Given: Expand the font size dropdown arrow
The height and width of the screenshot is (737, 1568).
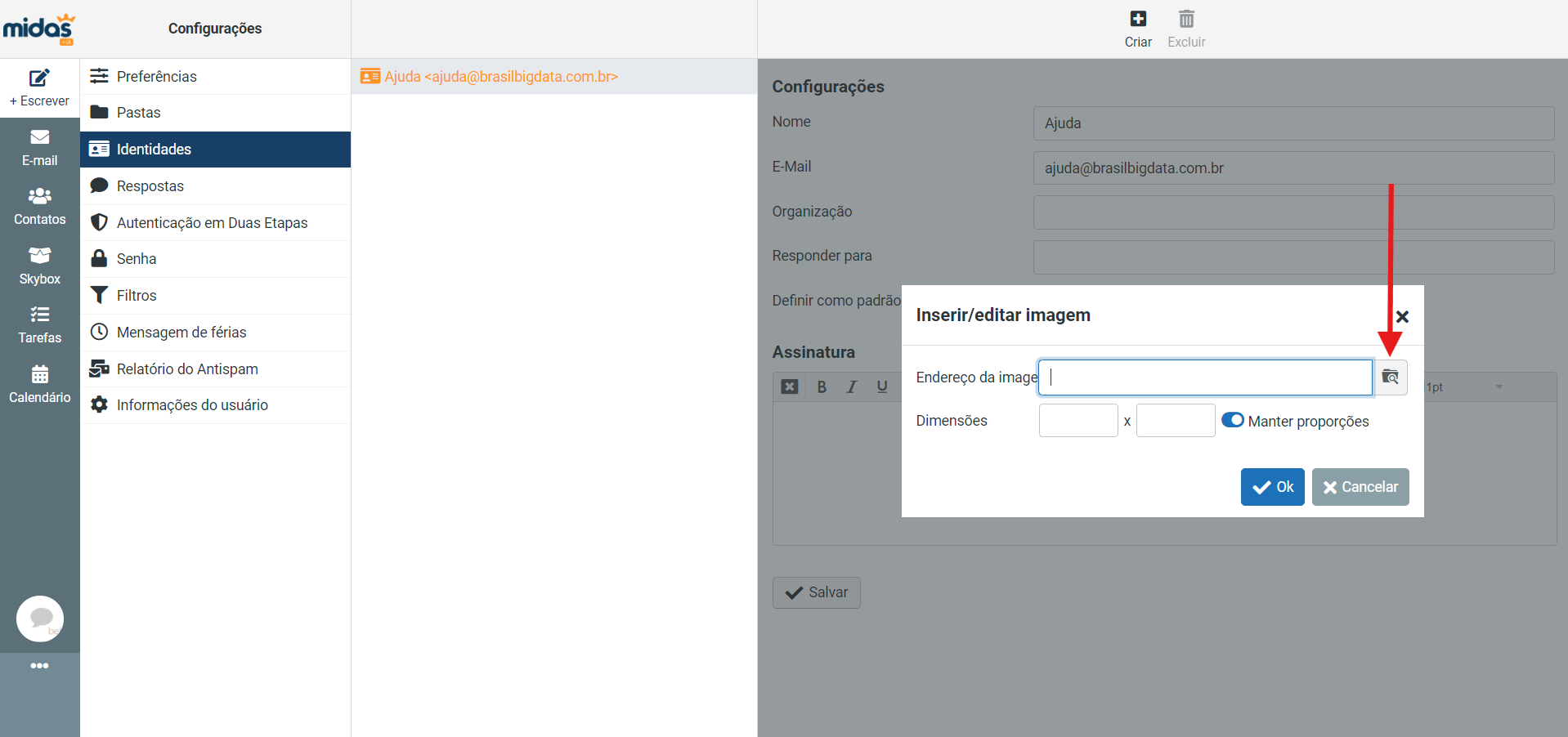Looking at the screenshot, I should pyautogui.click(x=1499, y=386).
